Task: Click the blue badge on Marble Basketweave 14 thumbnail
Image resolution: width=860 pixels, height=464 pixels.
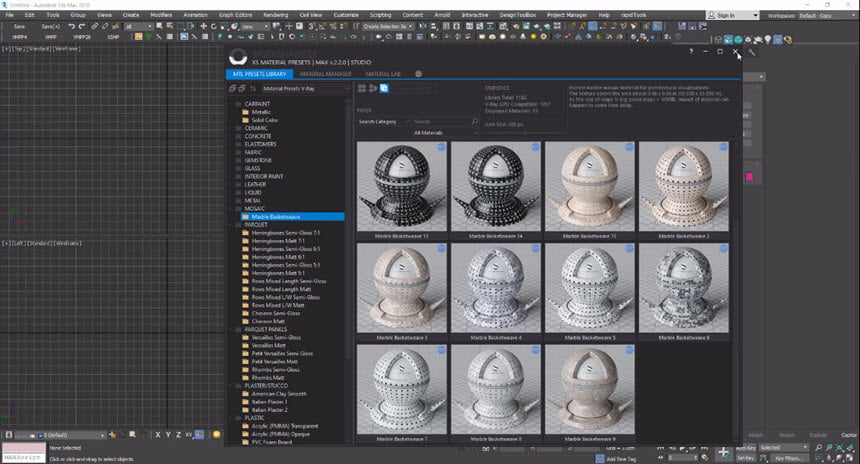Action: pos(535,147)
